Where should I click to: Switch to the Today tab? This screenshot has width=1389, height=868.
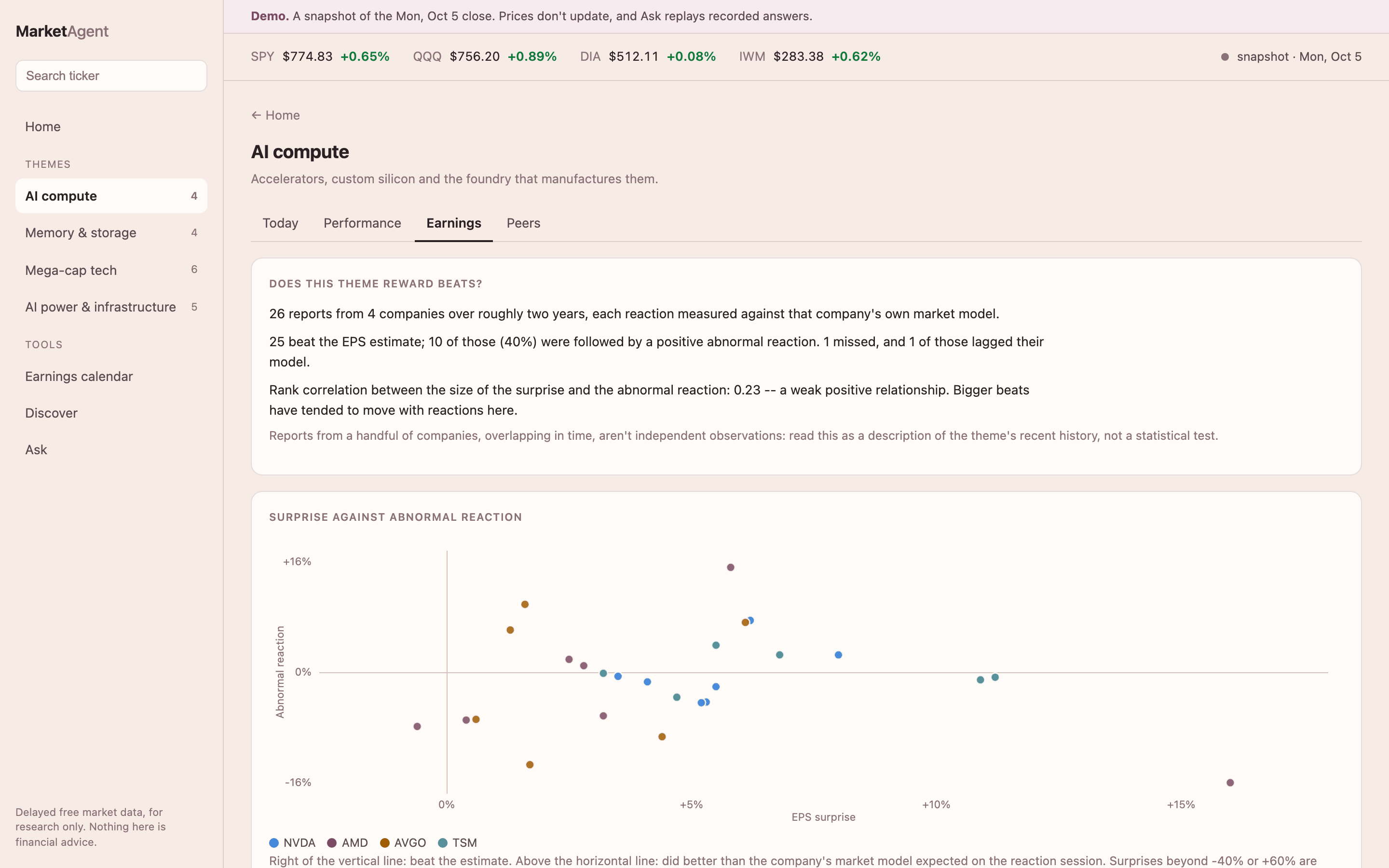tap(280, 223)
